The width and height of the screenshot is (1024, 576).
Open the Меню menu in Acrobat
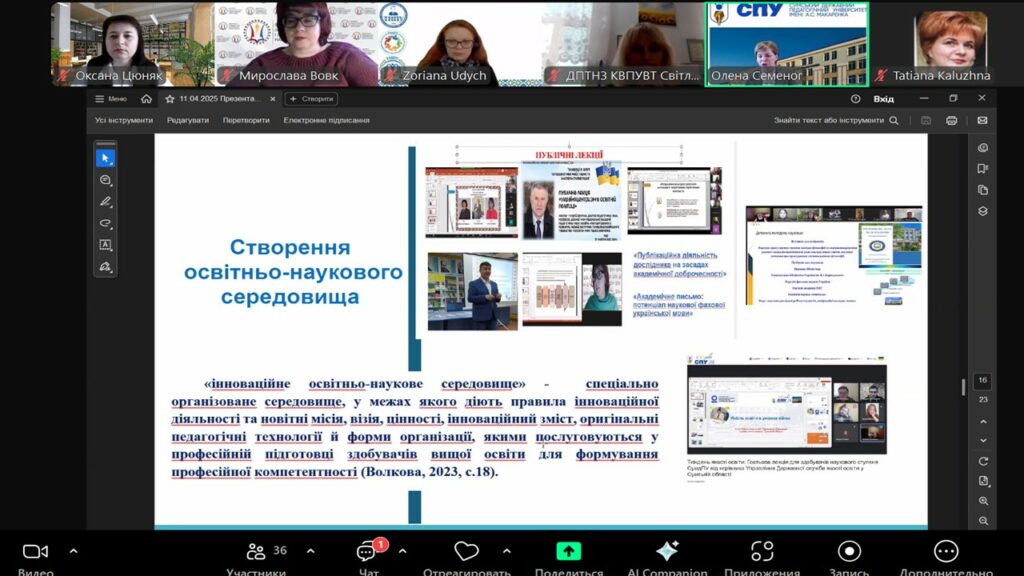click(x=110, y=99)
